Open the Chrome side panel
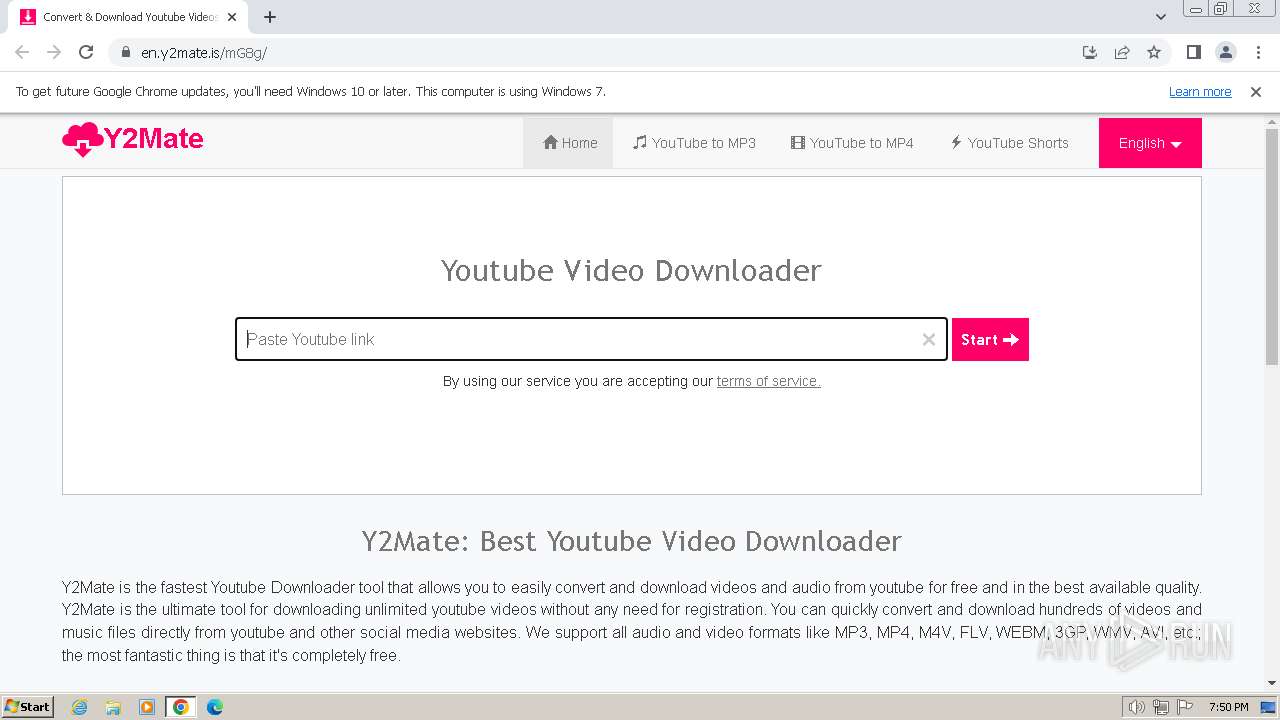The width and height of the screenshot is (1280, 720). point(1194,52)
